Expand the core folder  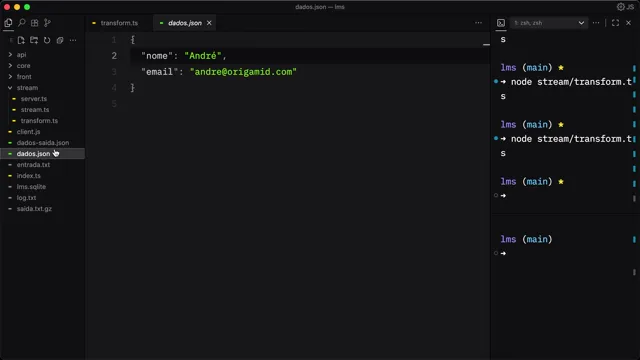[x=23, y=65]
